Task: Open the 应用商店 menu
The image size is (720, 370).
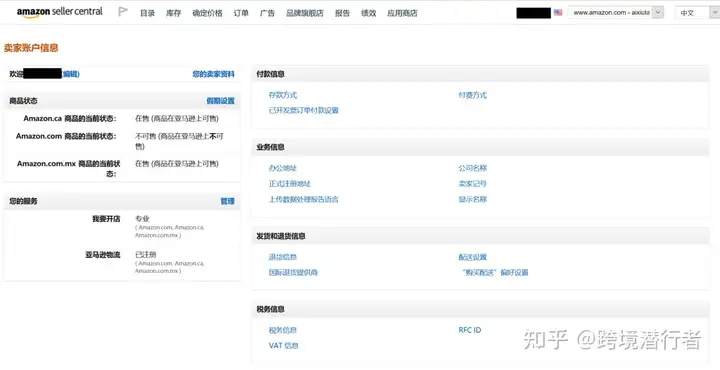Action: coord(402,13)
